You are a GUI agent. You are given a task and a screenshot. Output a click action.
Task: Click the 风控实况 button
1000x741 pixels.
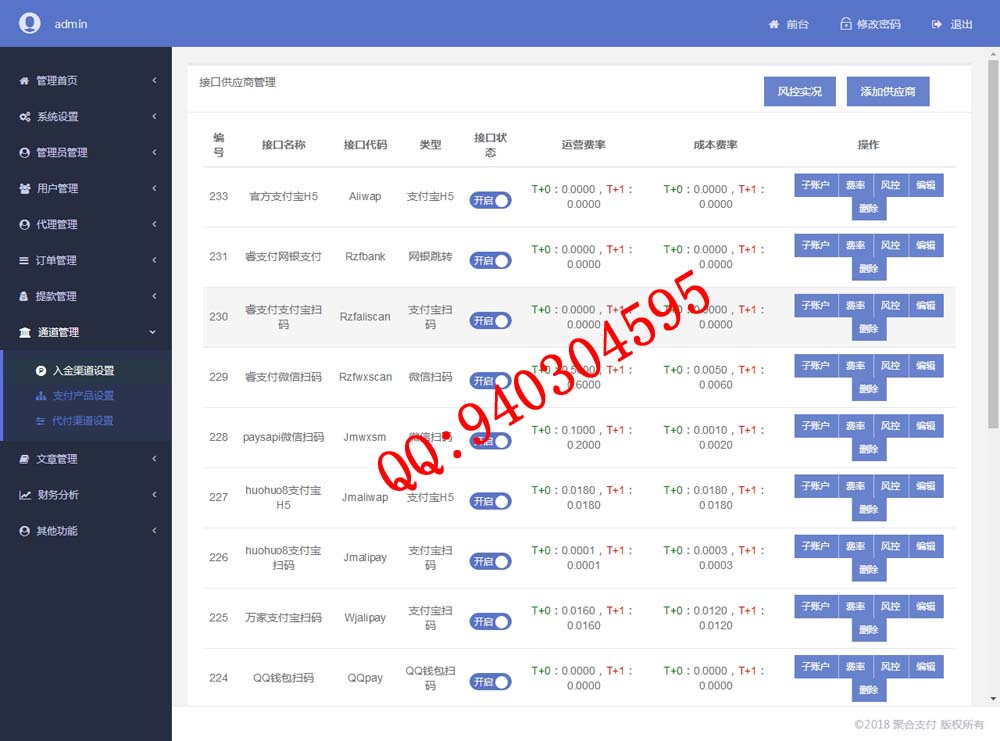pyautogui.click(x=800, y=91)
